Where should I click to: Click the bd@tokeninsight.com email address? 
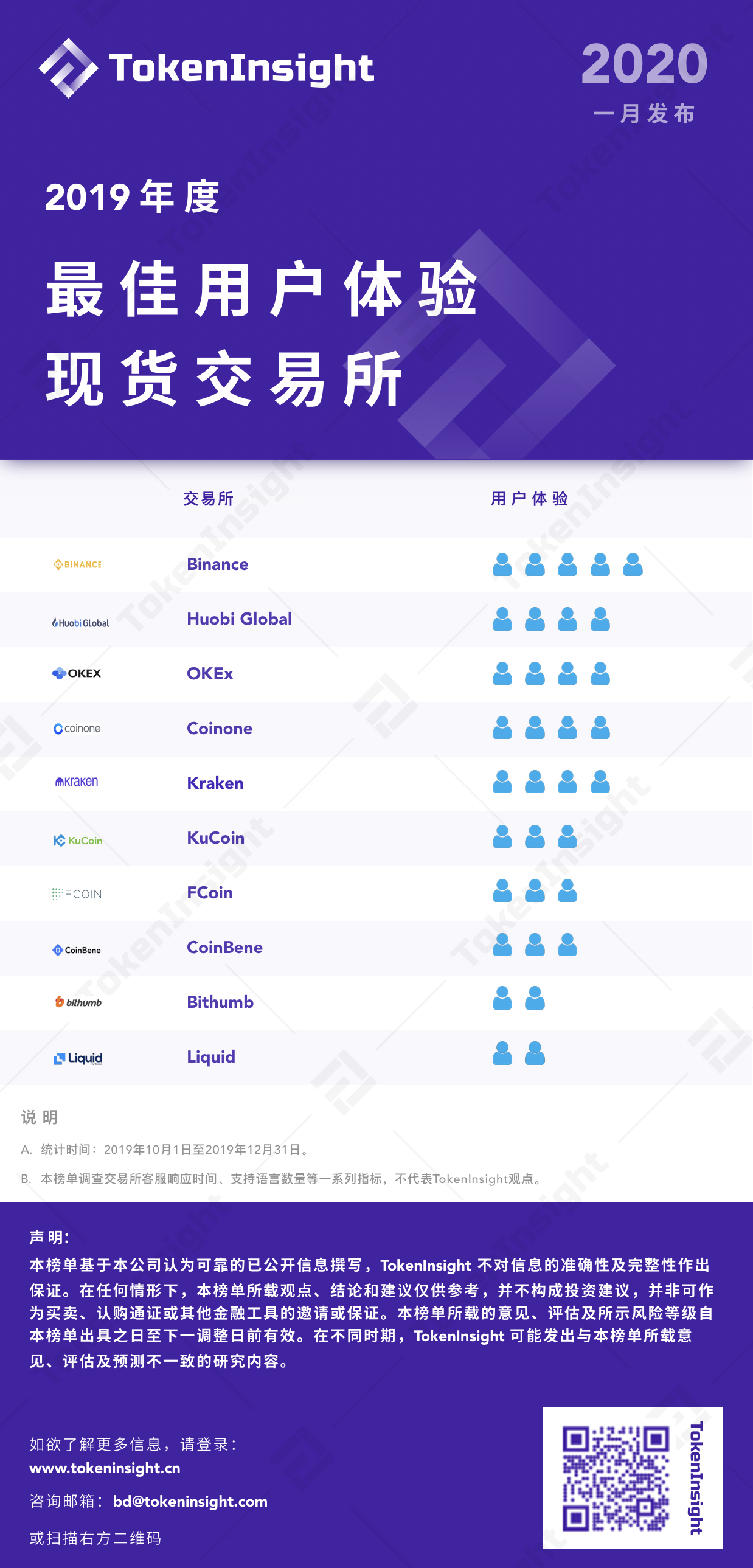(x=190, y=1502)
